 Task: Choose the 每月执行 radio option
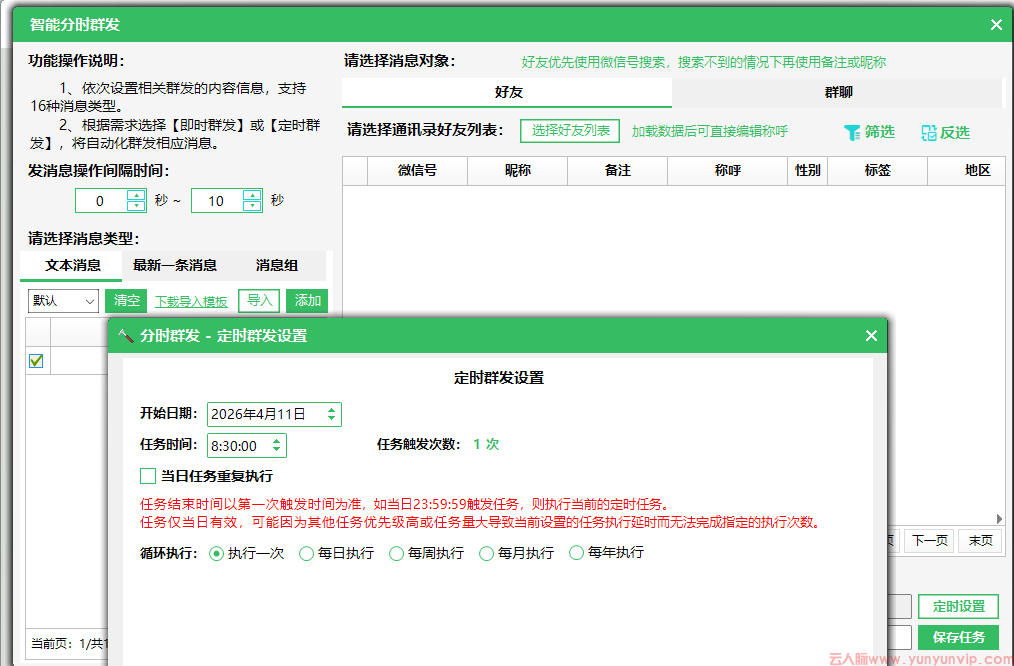(x=487, y=553)
